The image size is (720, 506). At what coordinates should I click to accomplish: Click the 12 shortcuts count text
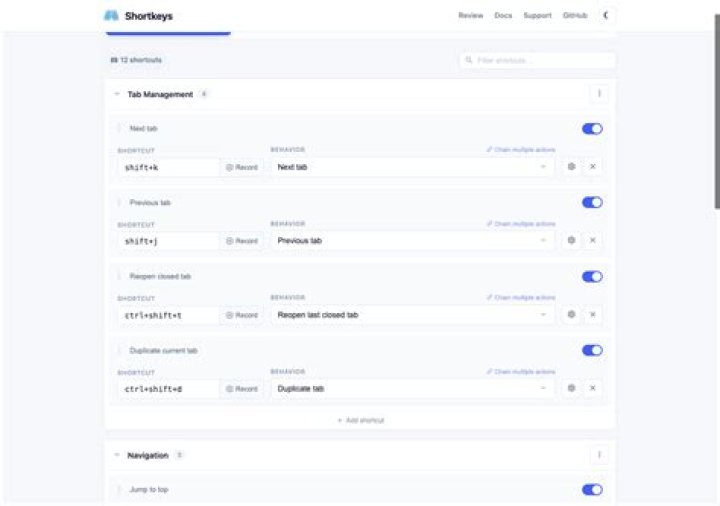141,60
